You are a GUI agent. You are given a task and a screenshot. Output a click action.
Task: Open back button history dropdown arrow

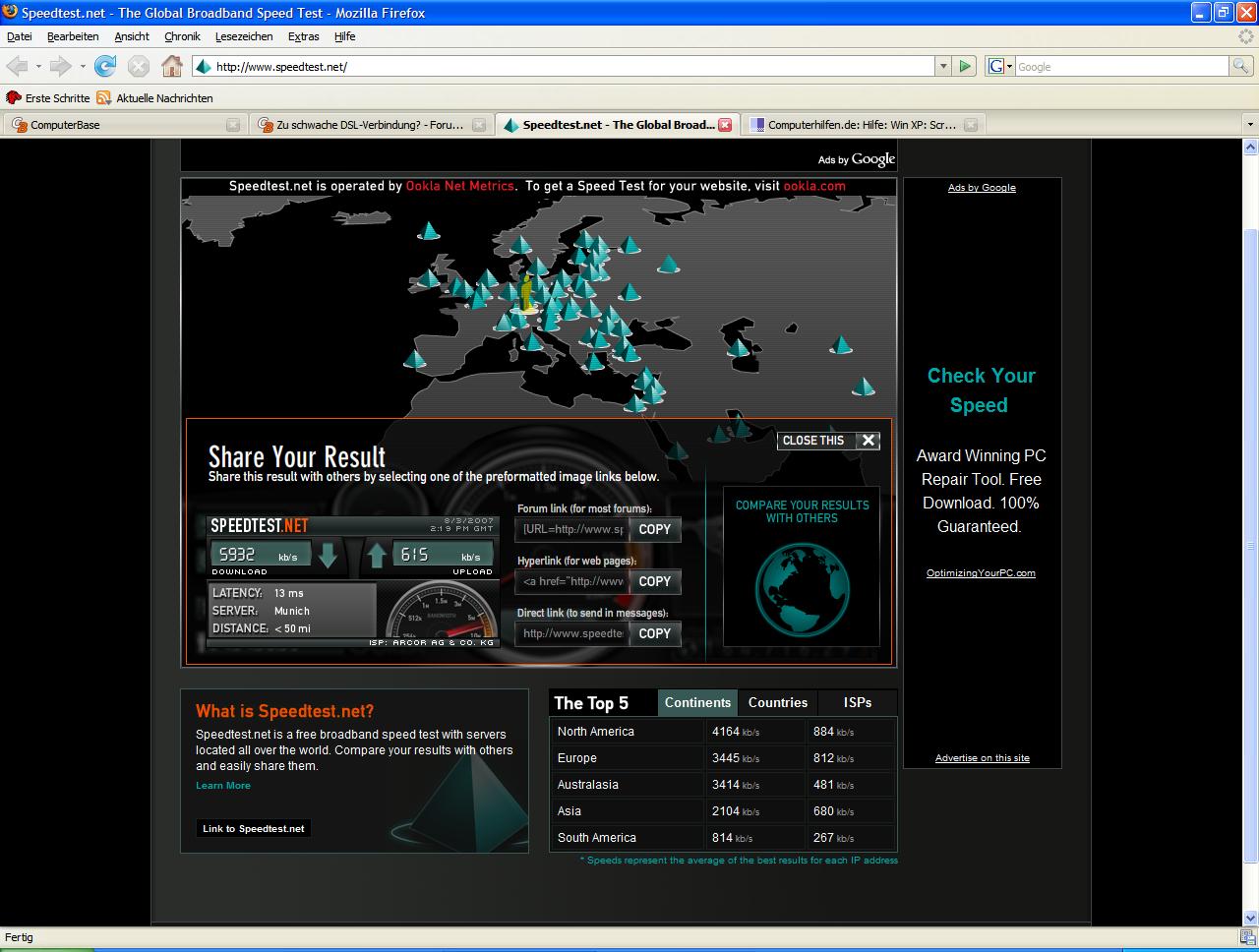point(38,66)
